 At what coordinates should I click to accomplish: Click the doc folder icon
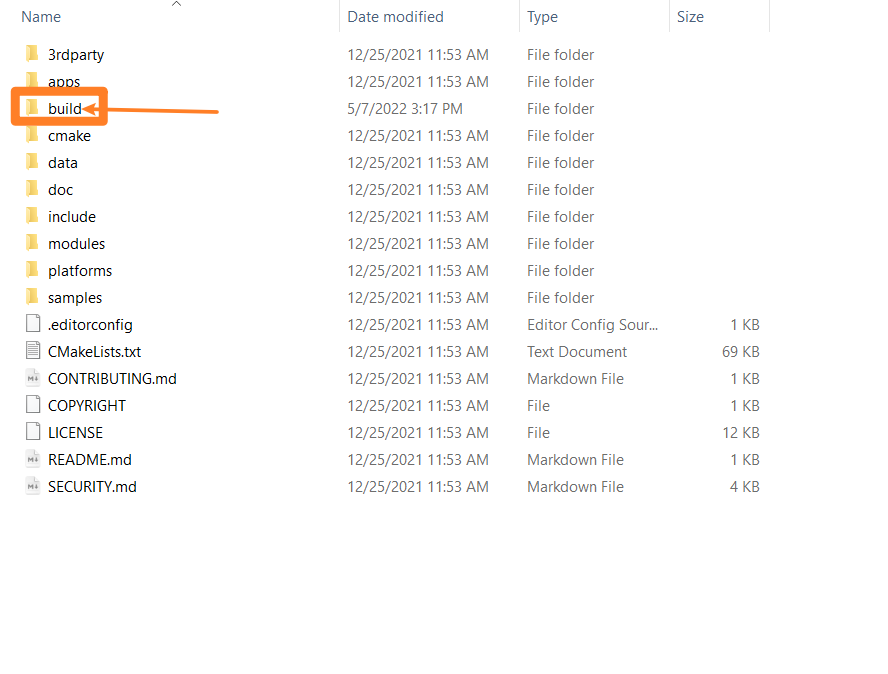(x=32, y=189)
